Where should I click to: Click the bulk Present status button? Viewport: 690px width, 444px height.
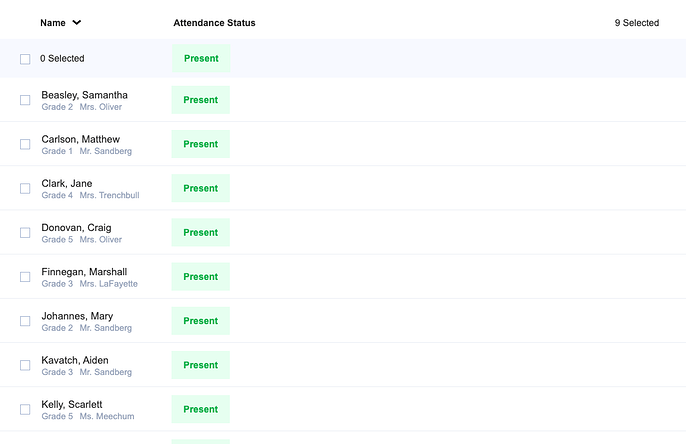click(x=201, y=58)
